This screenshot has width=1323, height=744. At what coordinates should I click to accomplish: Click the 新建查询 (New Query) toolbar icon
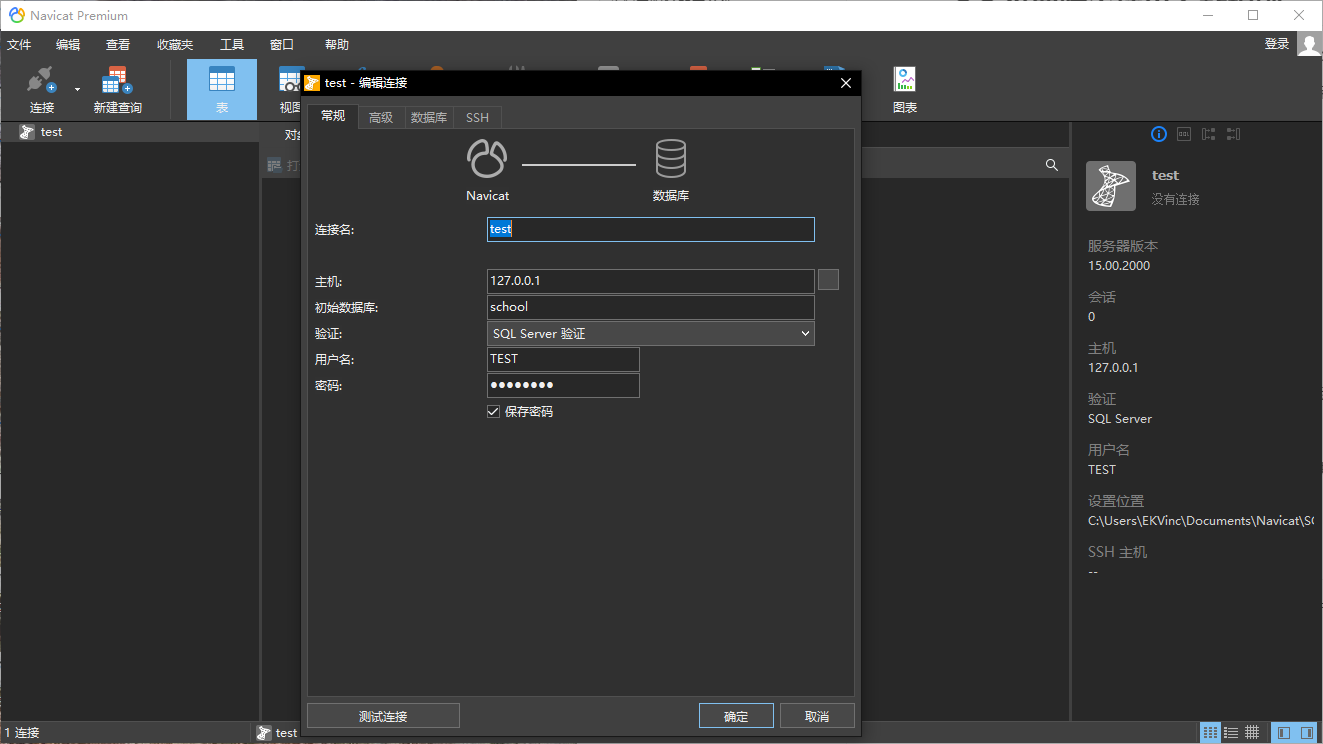(117, 80)
